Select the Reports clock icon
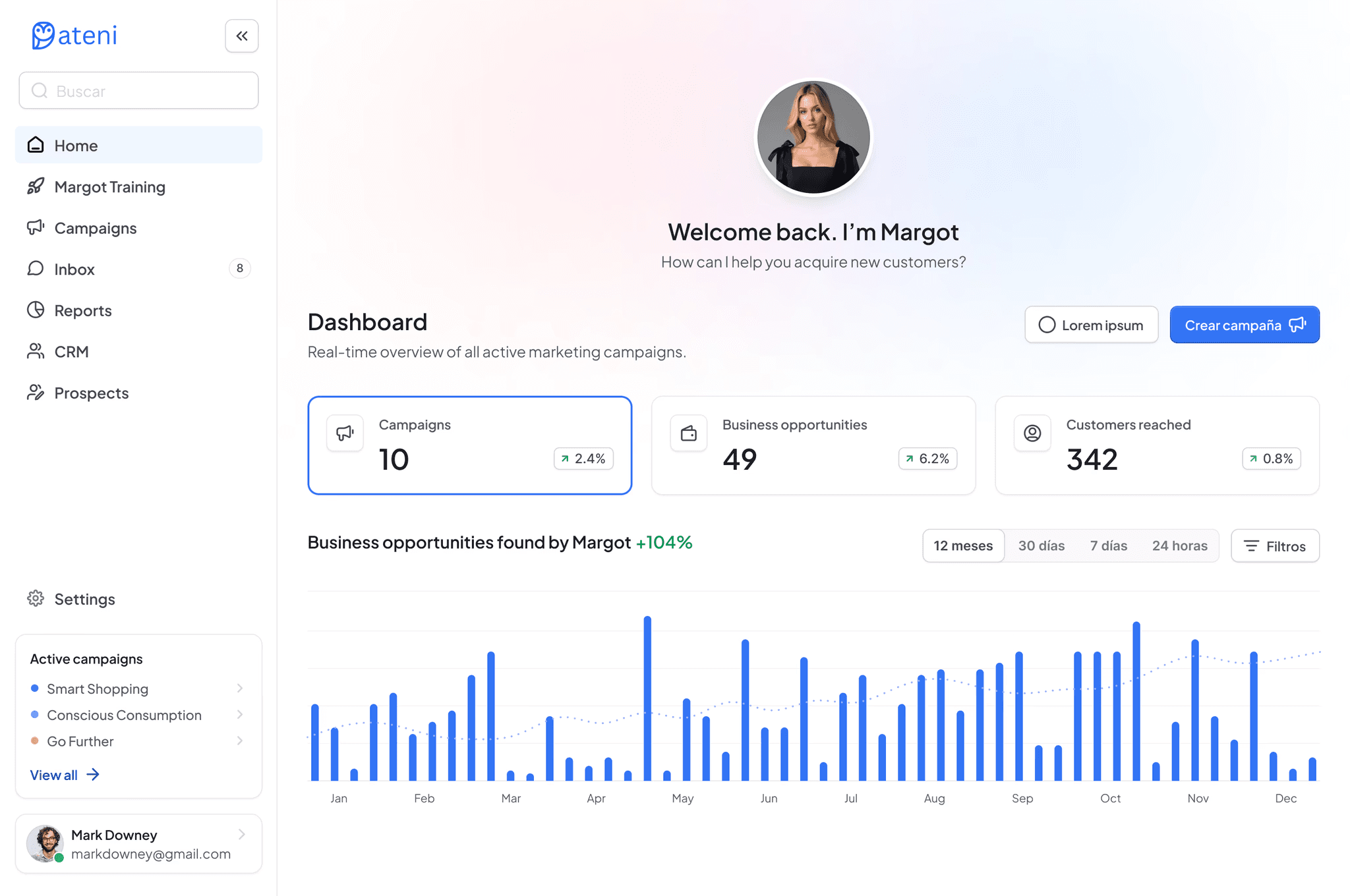 pos(36,310)
